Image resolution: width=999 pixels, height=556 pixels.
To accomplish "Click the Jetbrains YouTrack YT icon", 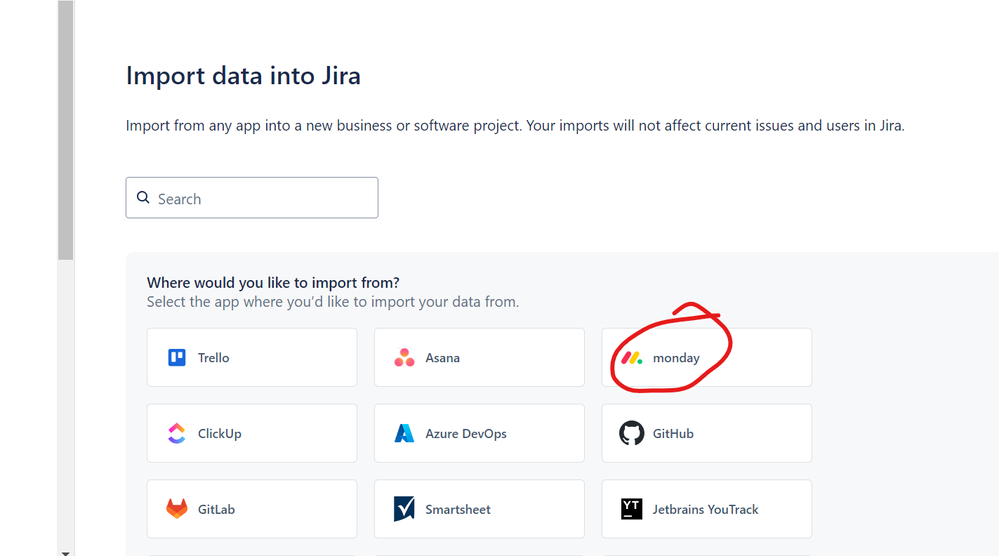I will tap(631, 509).
